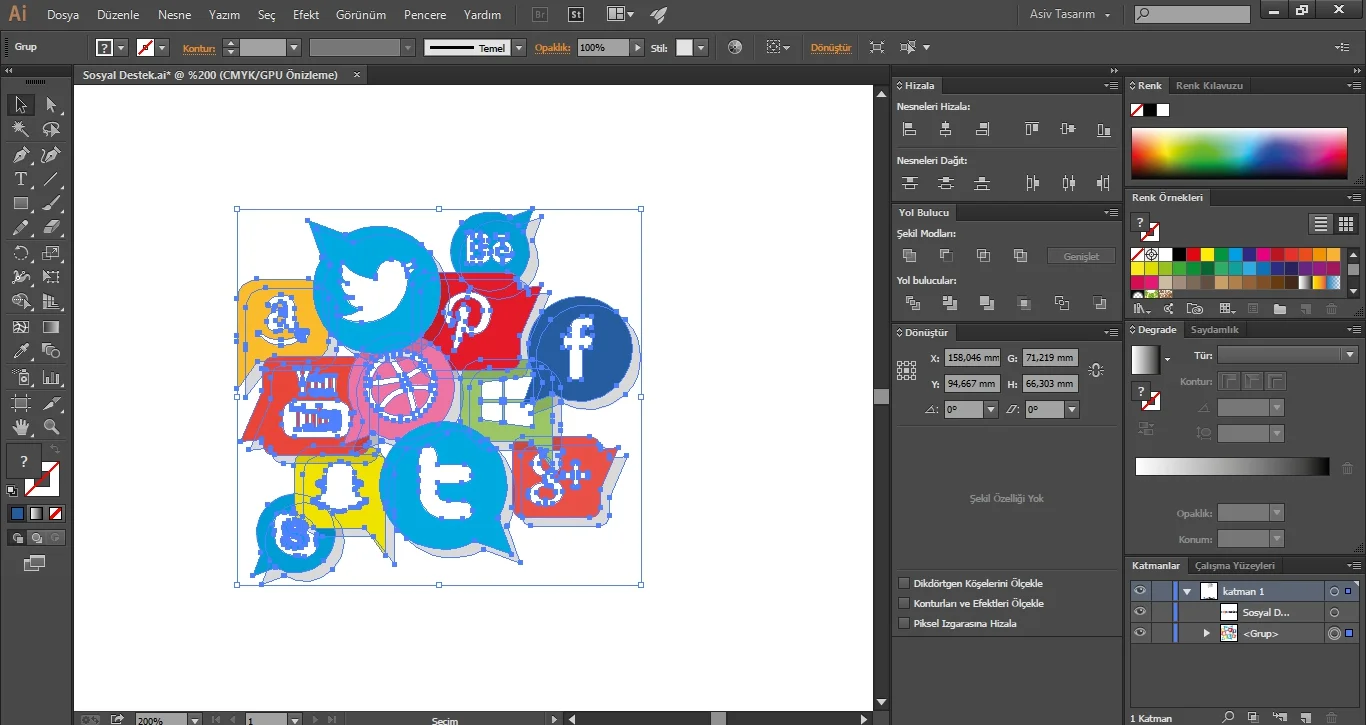The height and width of the screenshot is (725, 1366).
Task: Select the Selection (black arrow) tool
Action: pyautogui.click(x=20, y=105)
